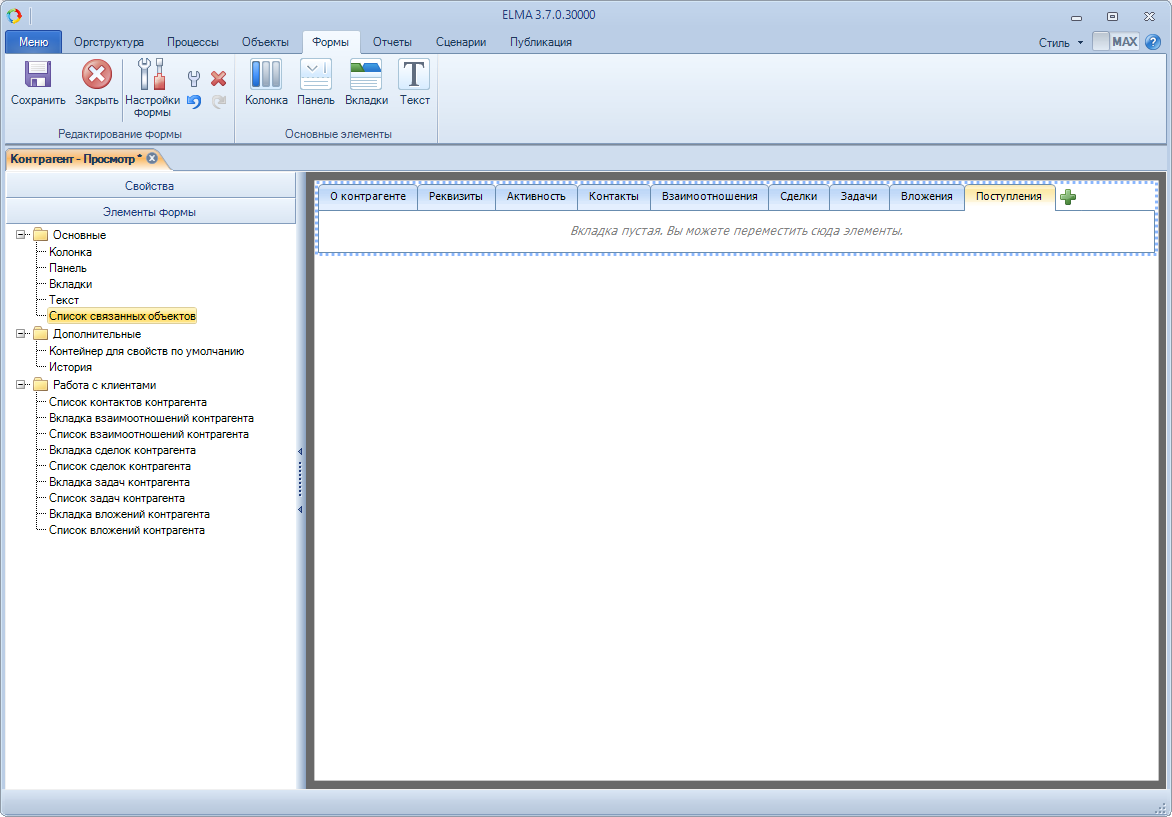Click the blue undo arrow icon
Viewport: 1172px width, 817px height.
[x=194, y=101]
